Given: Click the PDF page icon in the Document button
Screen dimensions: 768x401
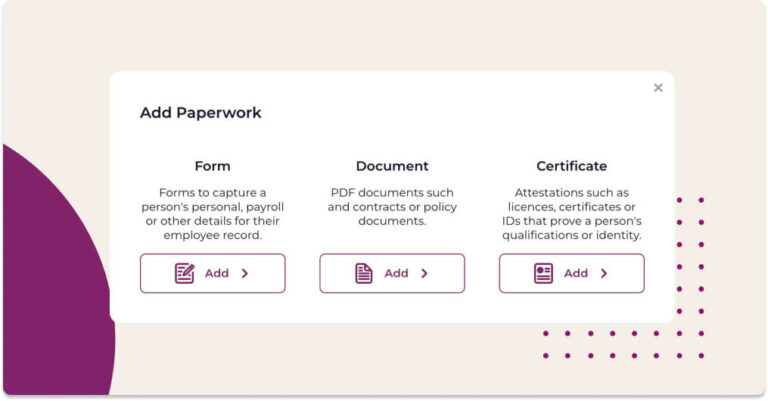Looking at the screenshot, I should click(364, 273).
